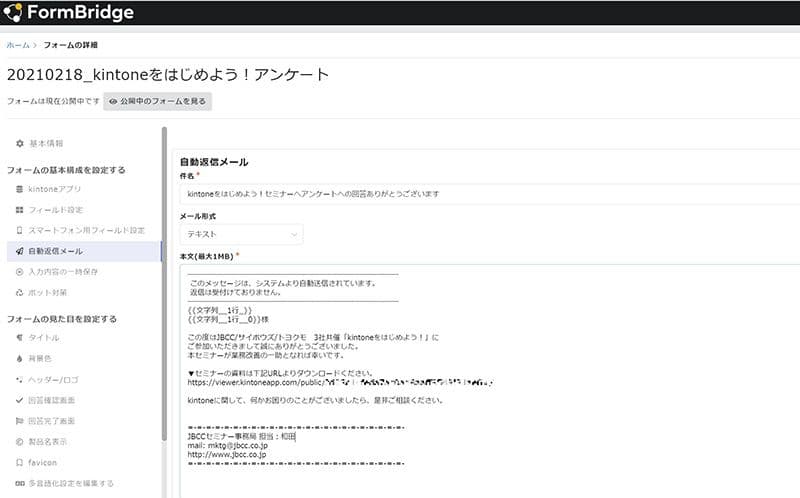Click the ボット対策 icon
800x498 pixels.
(20, 292)
